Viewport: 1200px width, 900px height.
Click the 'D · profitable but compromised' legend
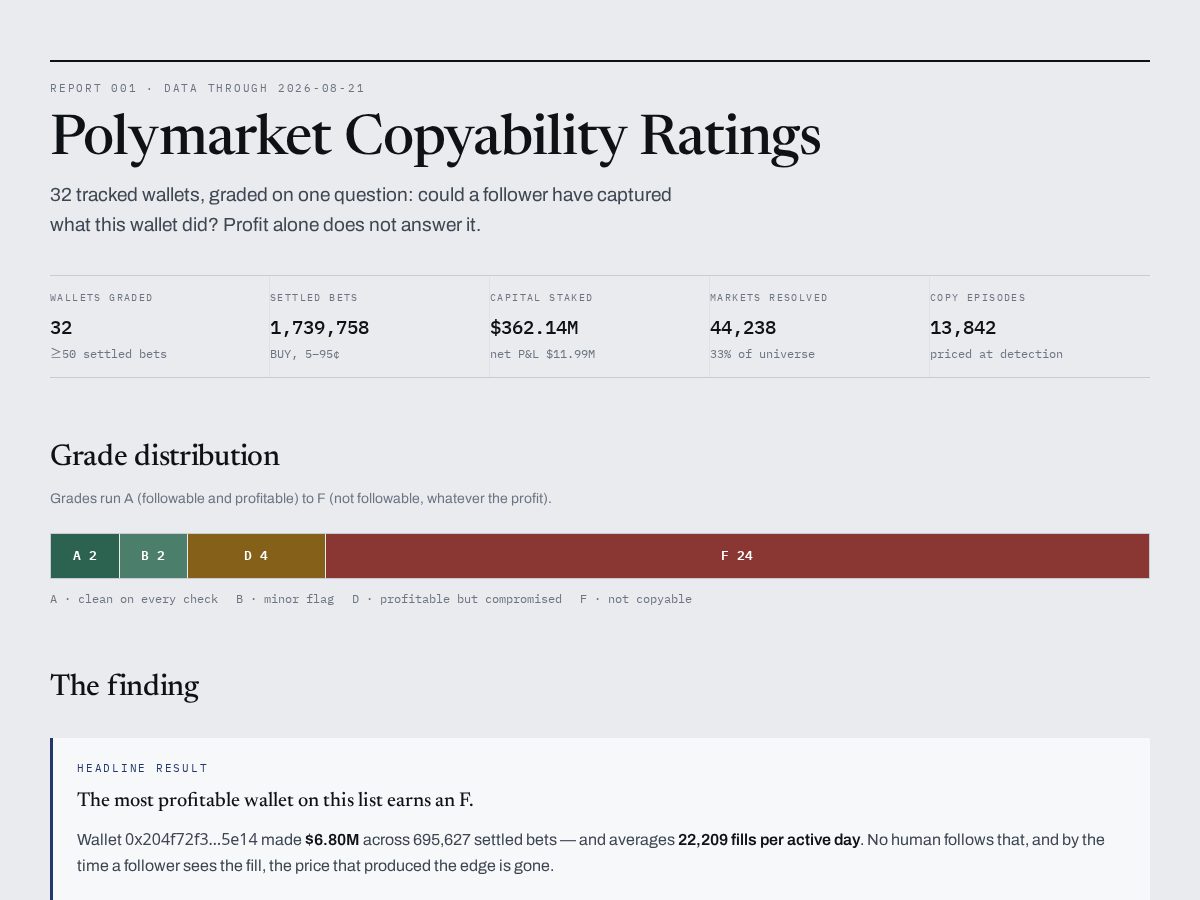point(457,599)
